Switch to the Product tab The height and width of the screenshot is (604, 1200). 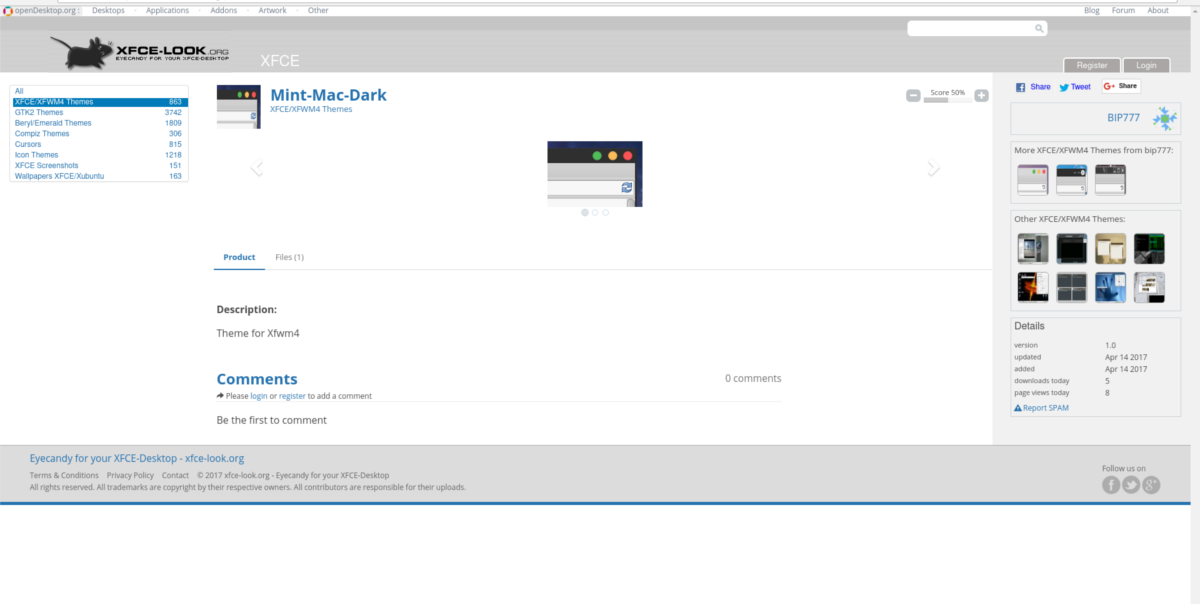[239, 257]
